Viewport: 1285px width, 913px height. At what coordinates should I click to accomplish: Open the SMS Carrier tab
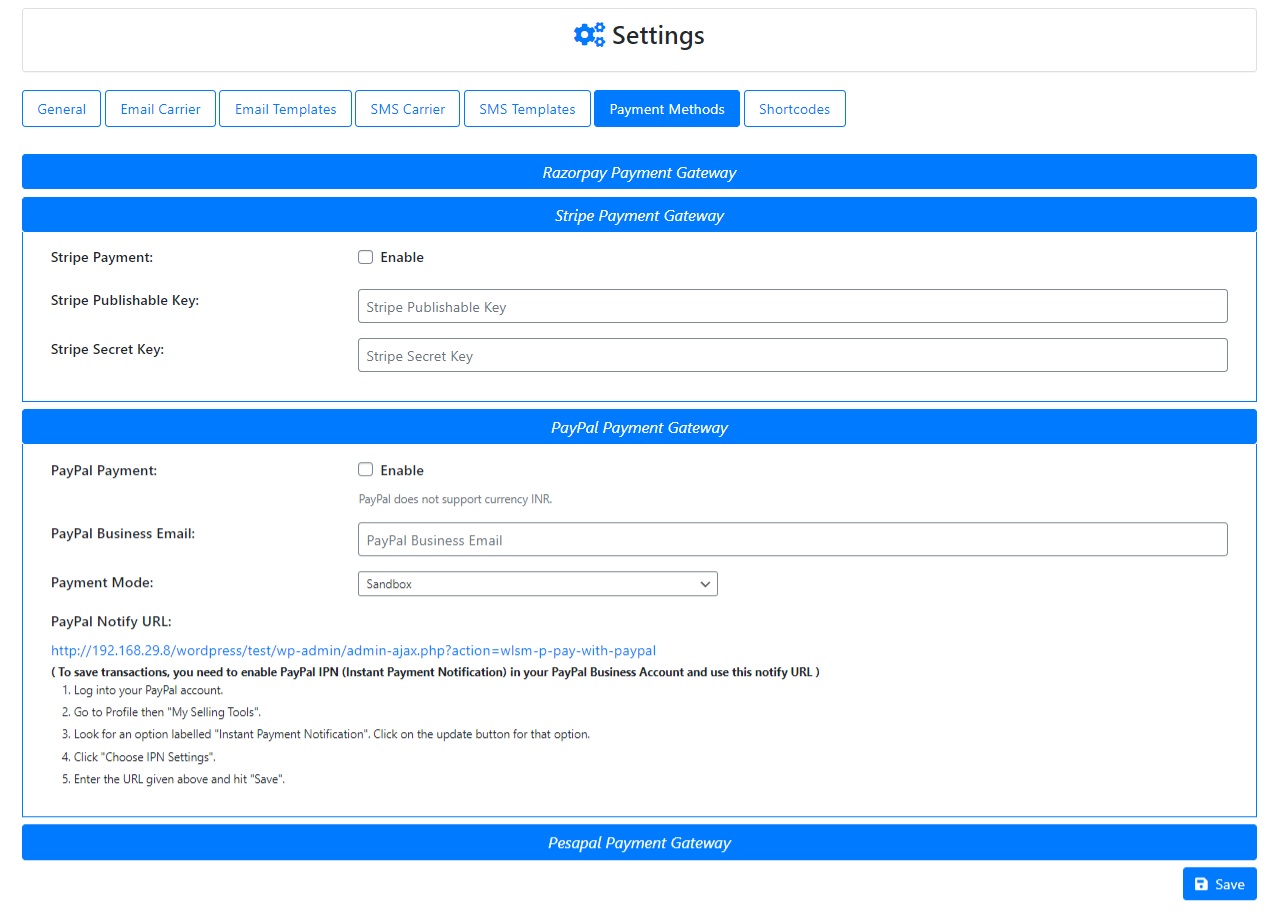coord(407,108)
